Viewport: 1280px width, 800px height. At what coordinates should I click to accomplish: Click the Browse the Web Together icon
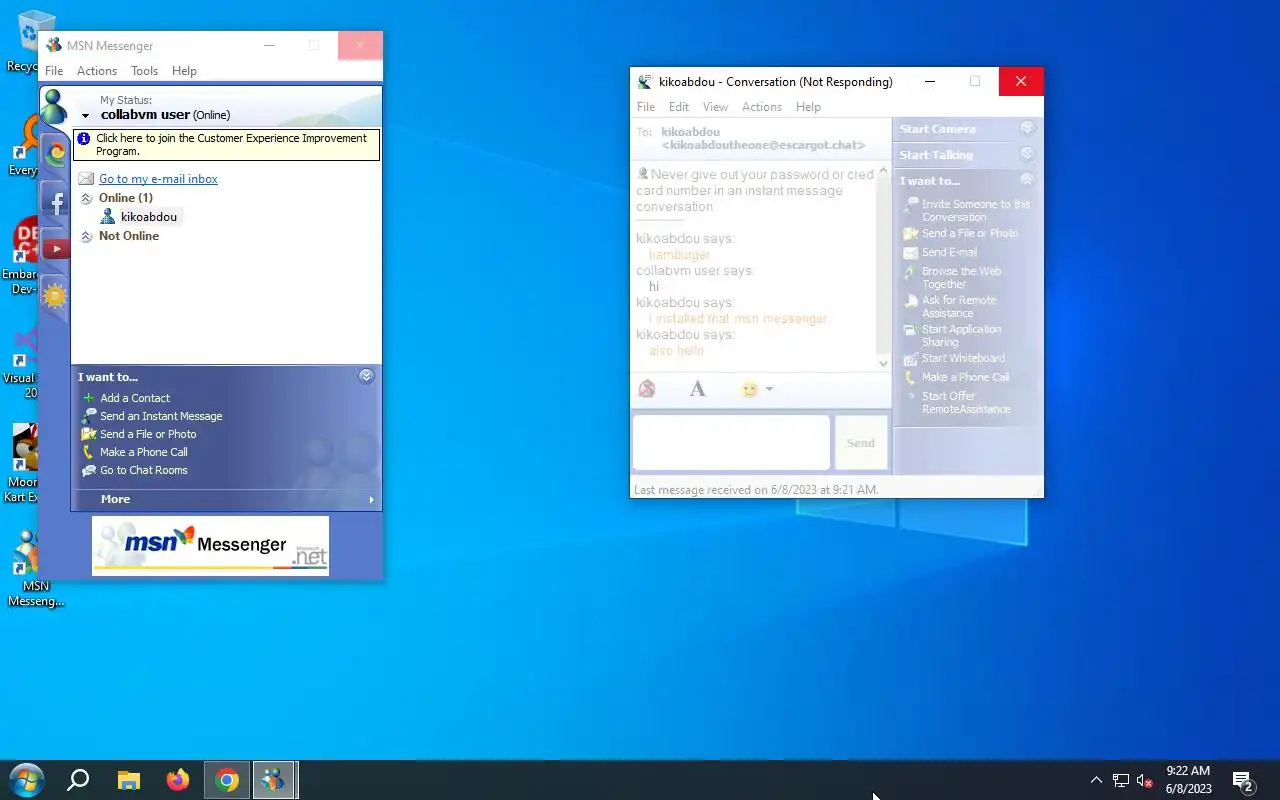(x=910, y=272)
